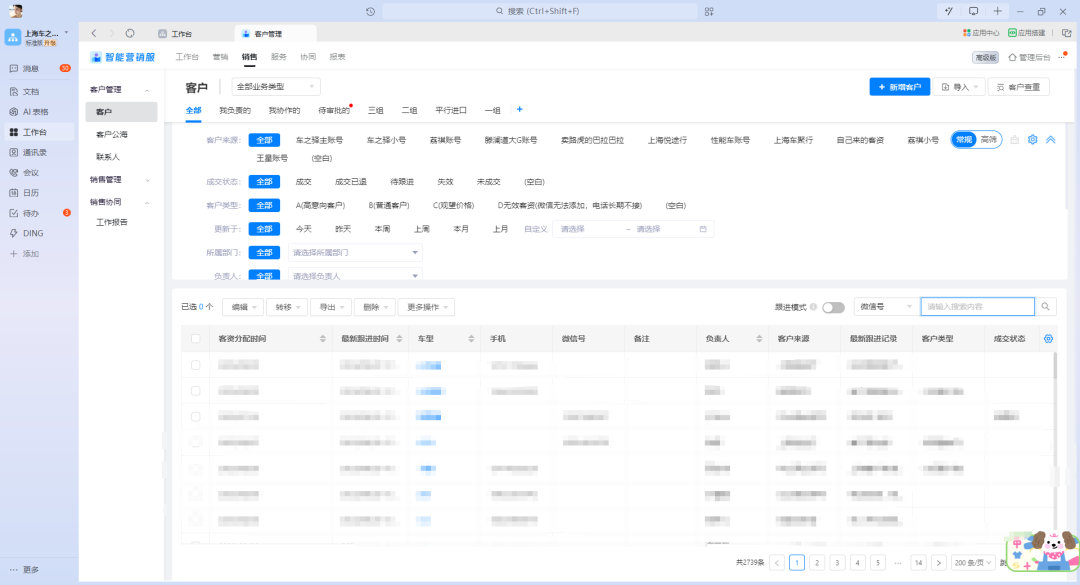Open the 请选择所属部门 dropdown
Image resolution: width=1080 pixels, height=585 pixels.
tap(355, 253)
